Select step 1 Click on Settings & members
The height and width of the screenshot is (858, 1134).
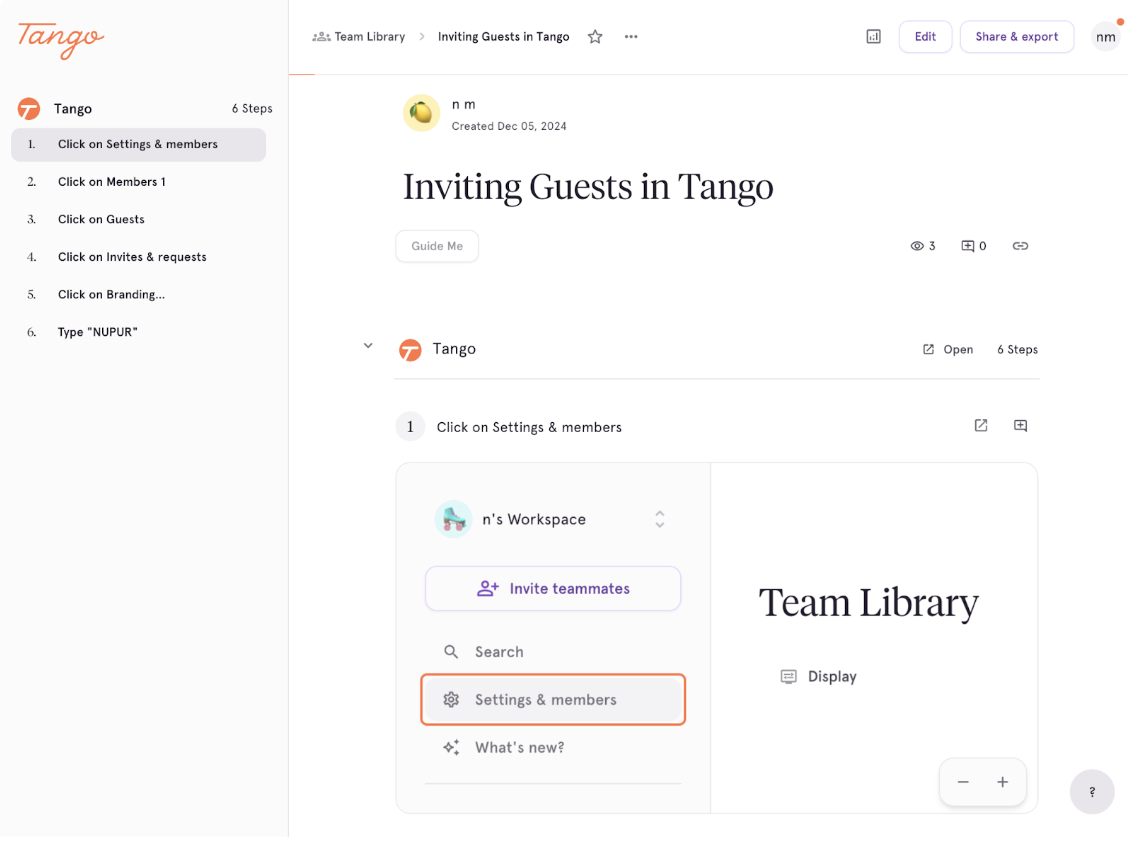(139, 145)
